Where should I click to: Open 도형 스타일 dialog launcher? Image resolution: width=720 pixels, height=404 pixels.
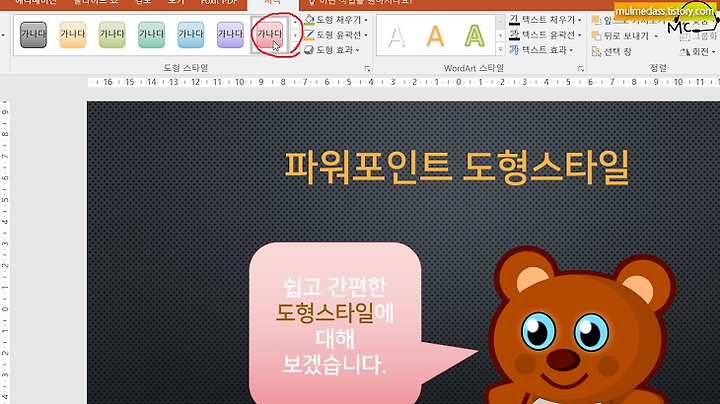(x=367, y=68)
